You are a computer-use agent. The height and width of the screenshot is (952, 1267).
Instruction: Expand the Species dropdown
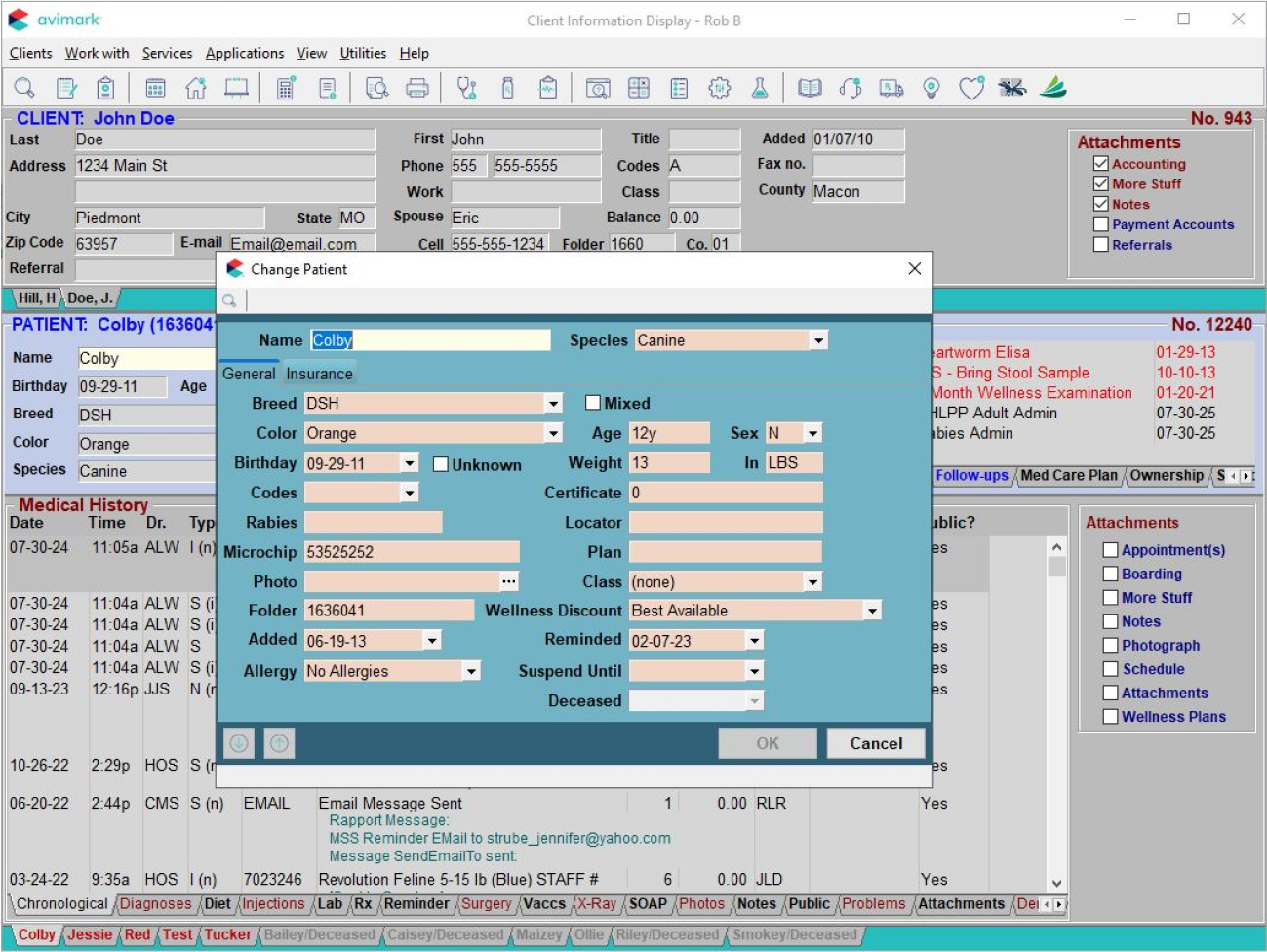pos(819,340)
